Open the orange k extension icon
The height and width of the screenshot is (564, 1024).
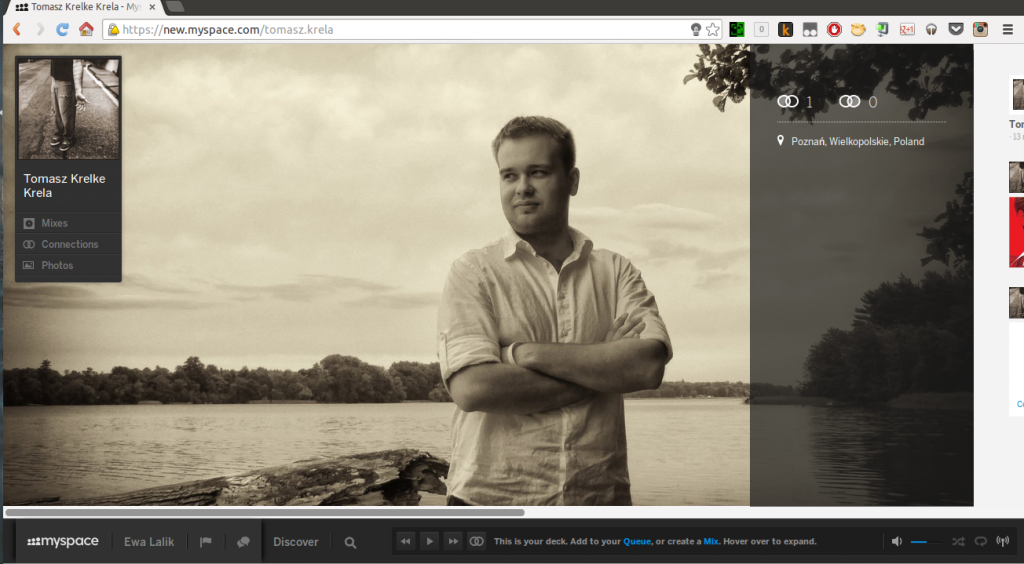coord(786,29)
